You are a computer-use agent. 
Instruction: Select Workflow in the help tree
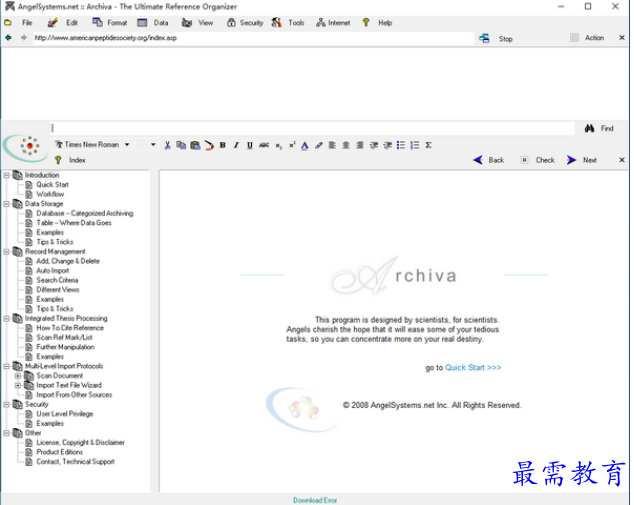pyautogui.click(x=50, y=194)
